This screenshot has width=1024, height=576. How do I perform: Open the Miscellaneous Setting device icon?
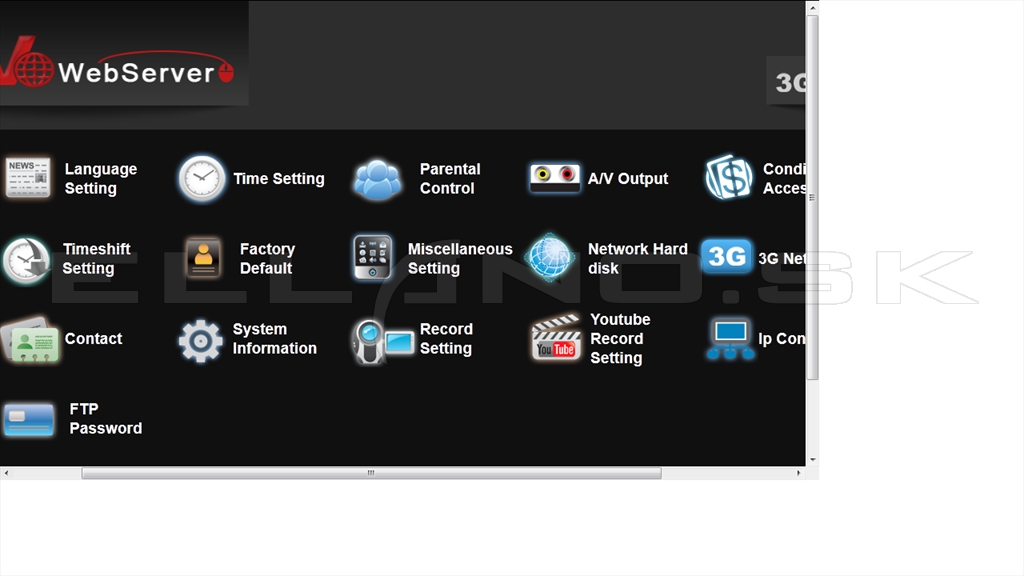[x=372, y=257]
